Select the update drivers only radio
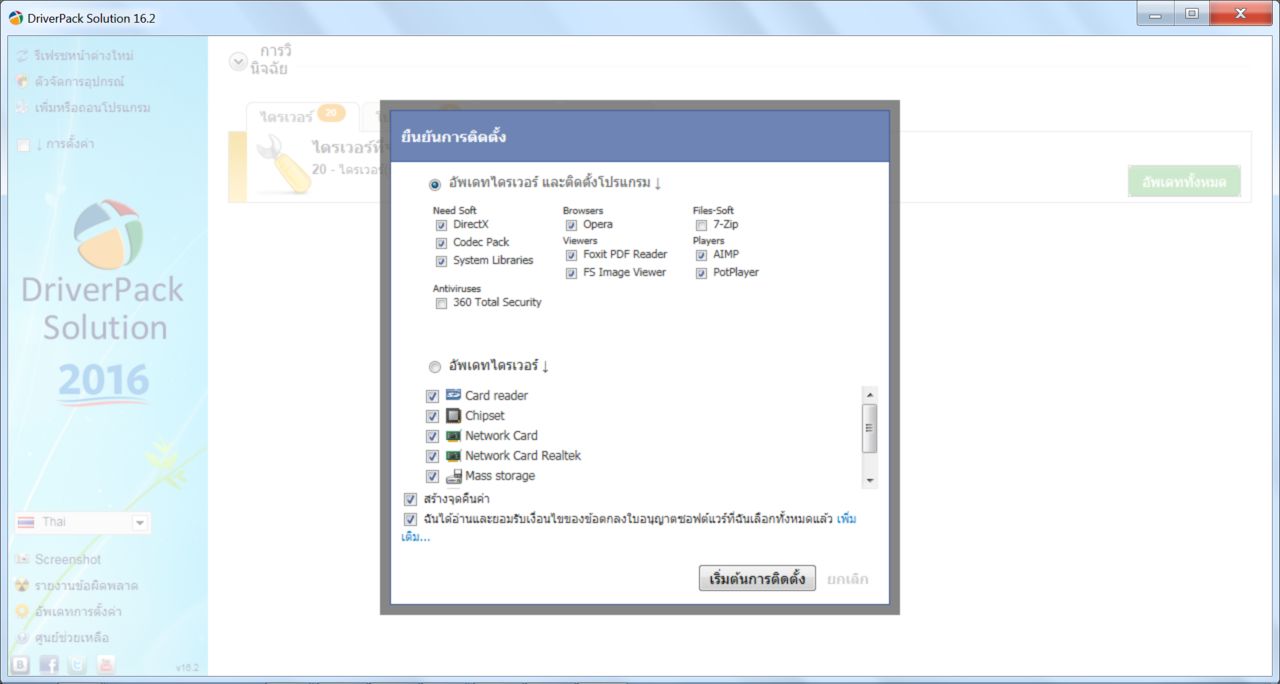 [x=434, y=367]
